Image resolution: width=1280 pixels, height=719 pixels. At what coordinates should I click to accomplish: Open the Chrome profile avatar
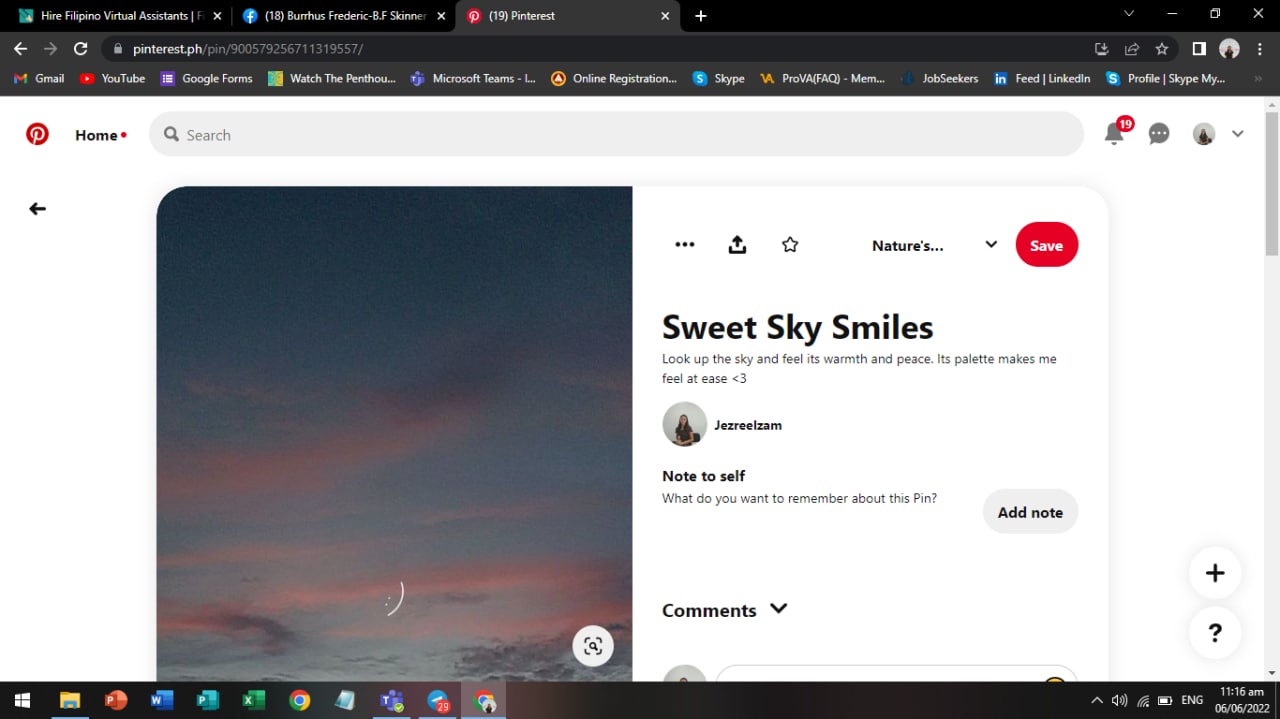[x=1230, y=48]
